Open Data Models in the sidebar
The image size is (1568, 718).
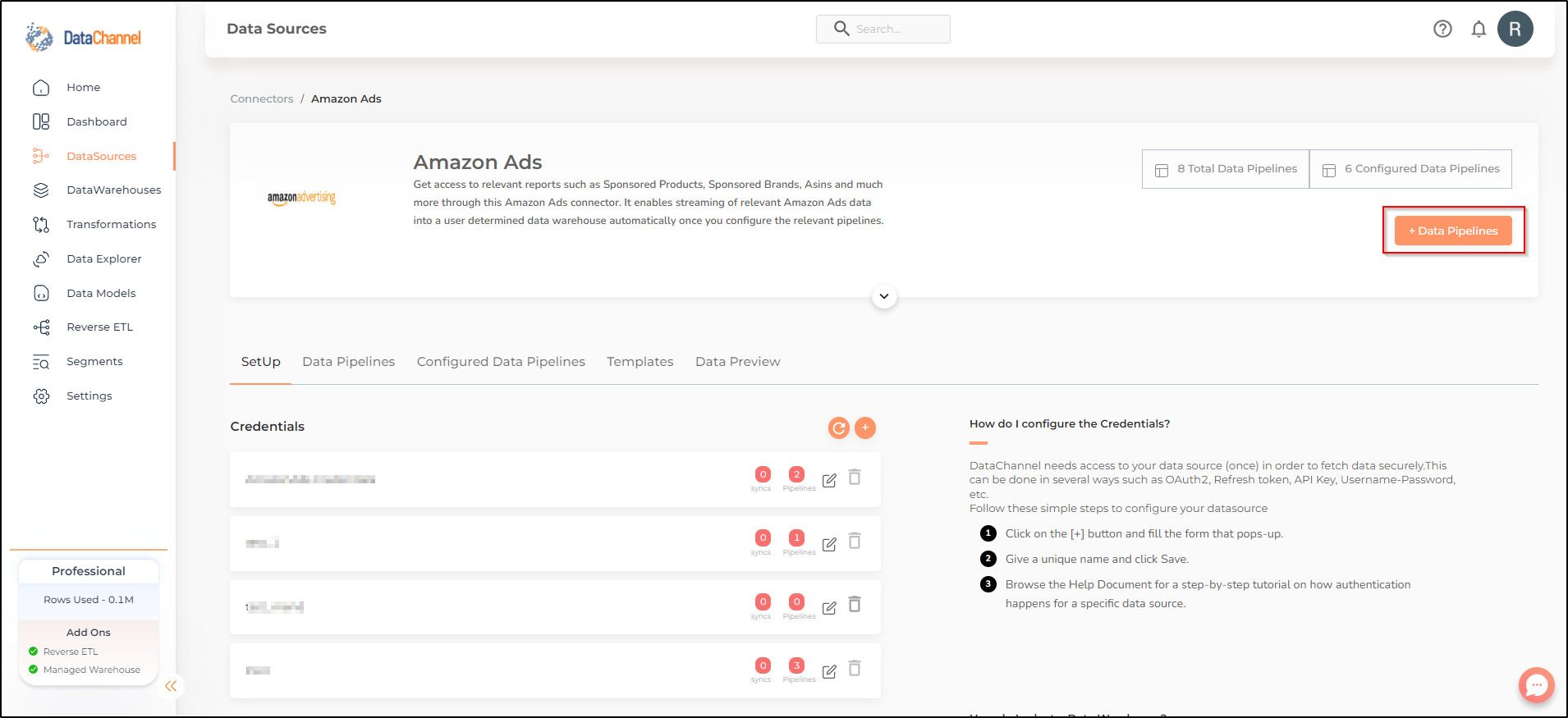101,293
